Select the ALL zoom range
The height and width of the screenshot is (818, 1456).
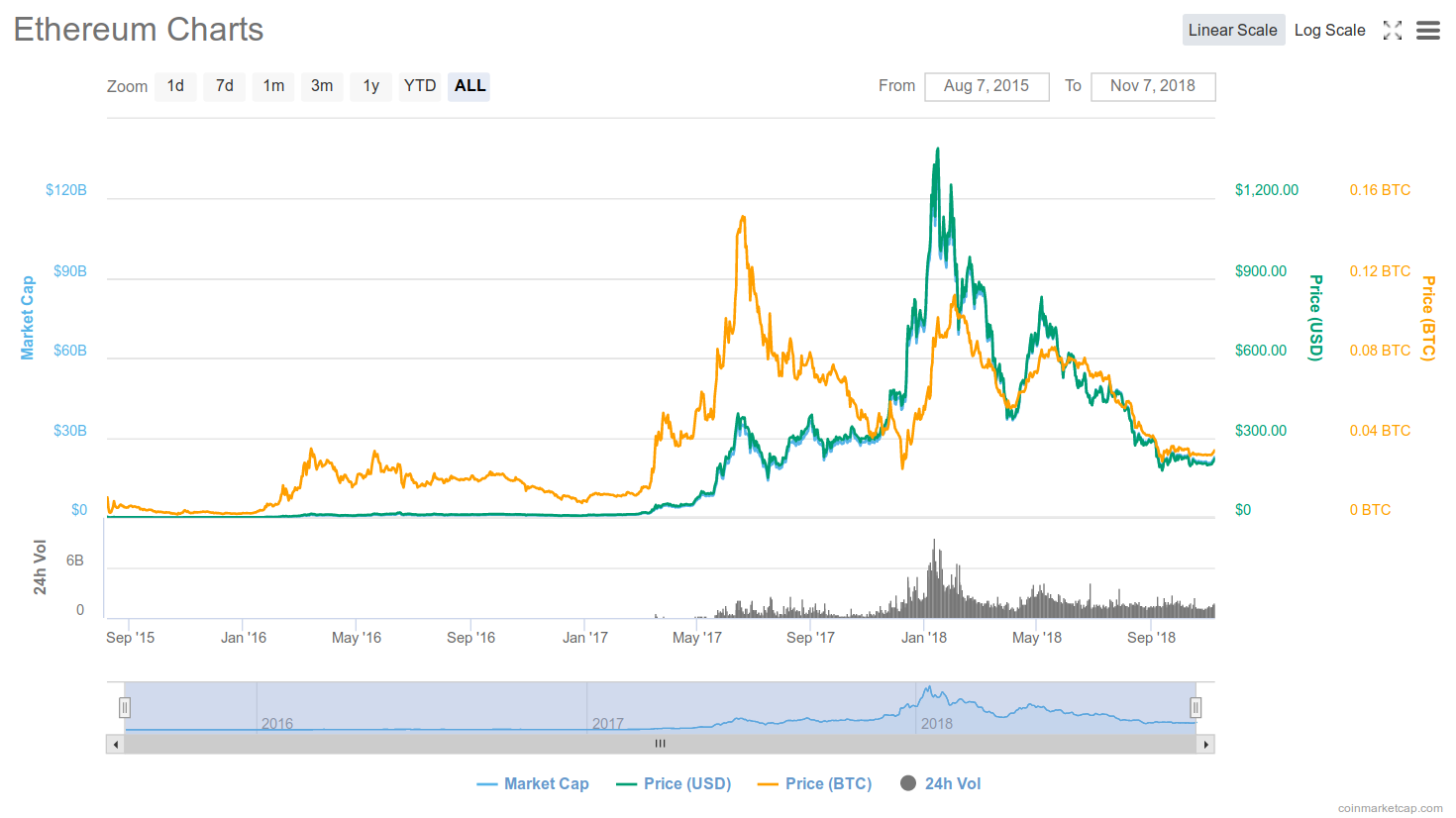(x=469, y=86)
